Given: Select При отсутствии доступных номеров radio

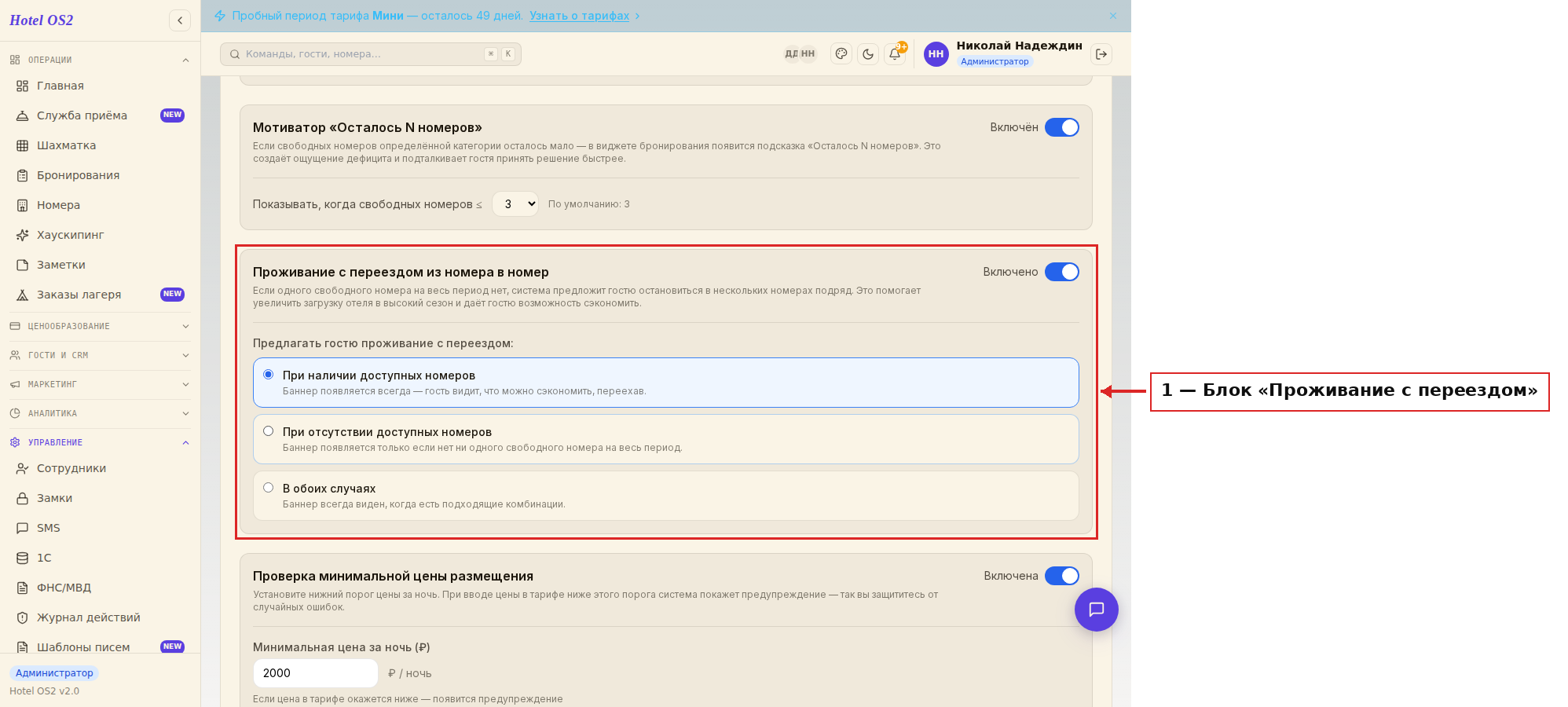Looking at the screenshot, I should [x=269, y=431].
